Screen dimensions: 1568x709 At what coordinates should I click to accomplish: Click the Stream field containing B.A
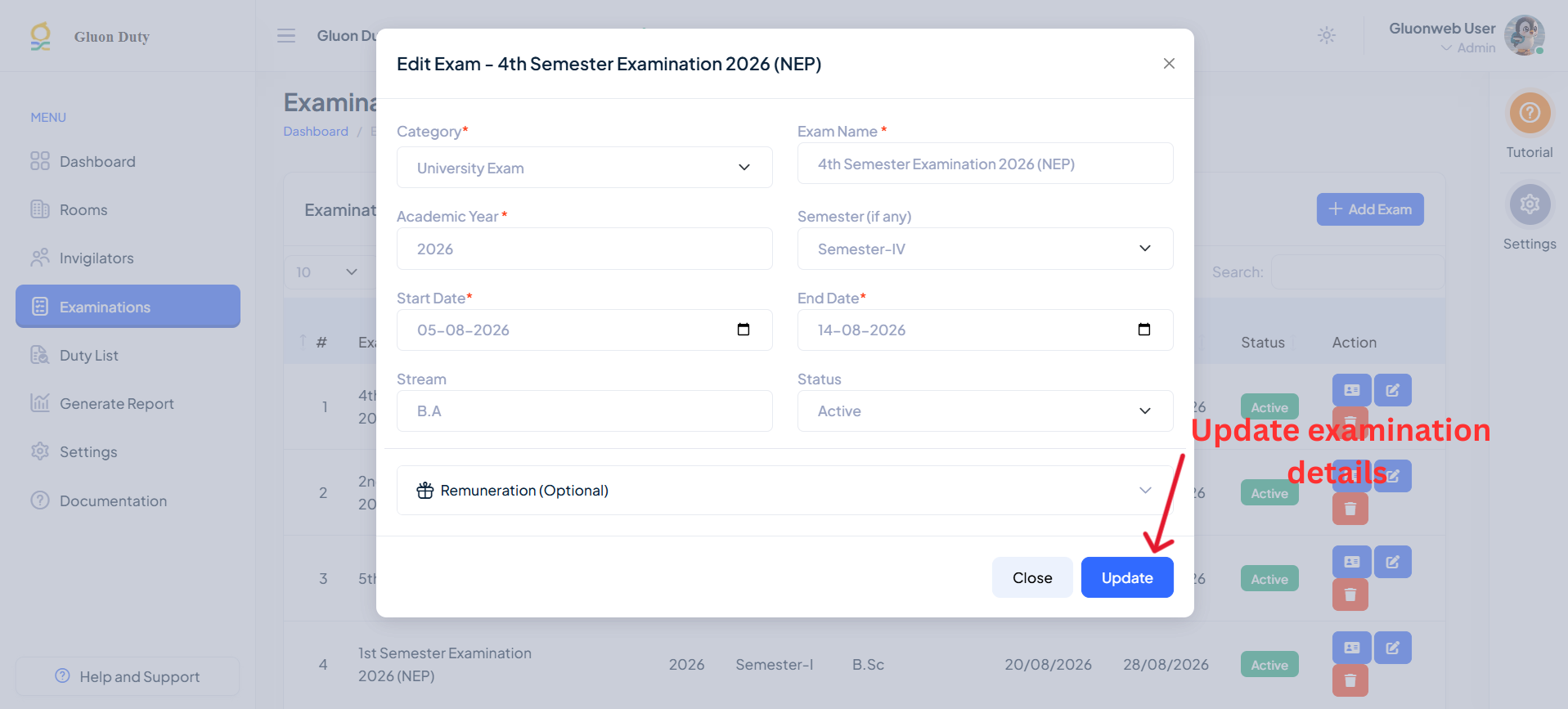584,411
